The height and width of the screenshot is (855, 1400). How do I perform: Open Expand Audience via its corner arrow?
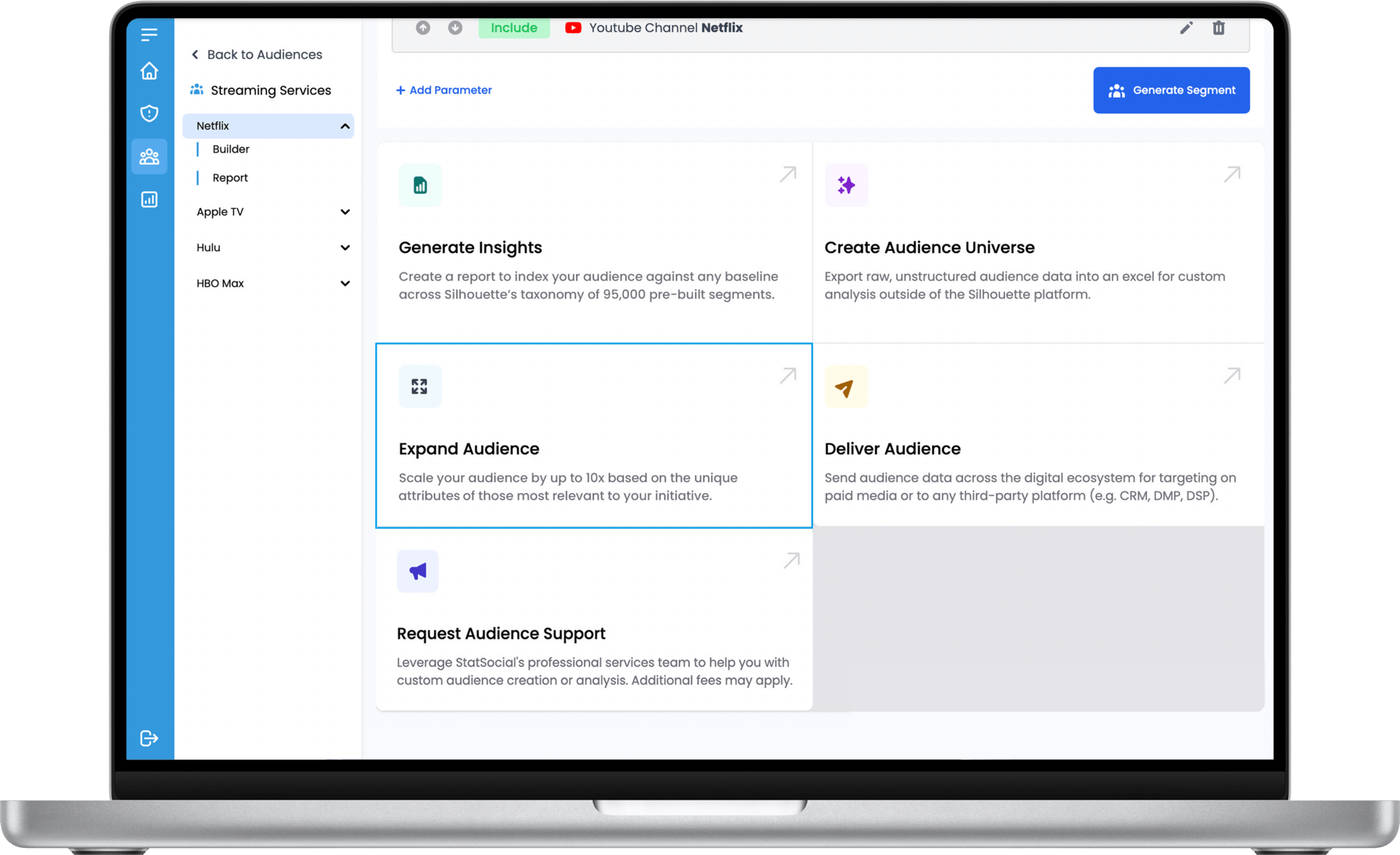pos(787,376)
